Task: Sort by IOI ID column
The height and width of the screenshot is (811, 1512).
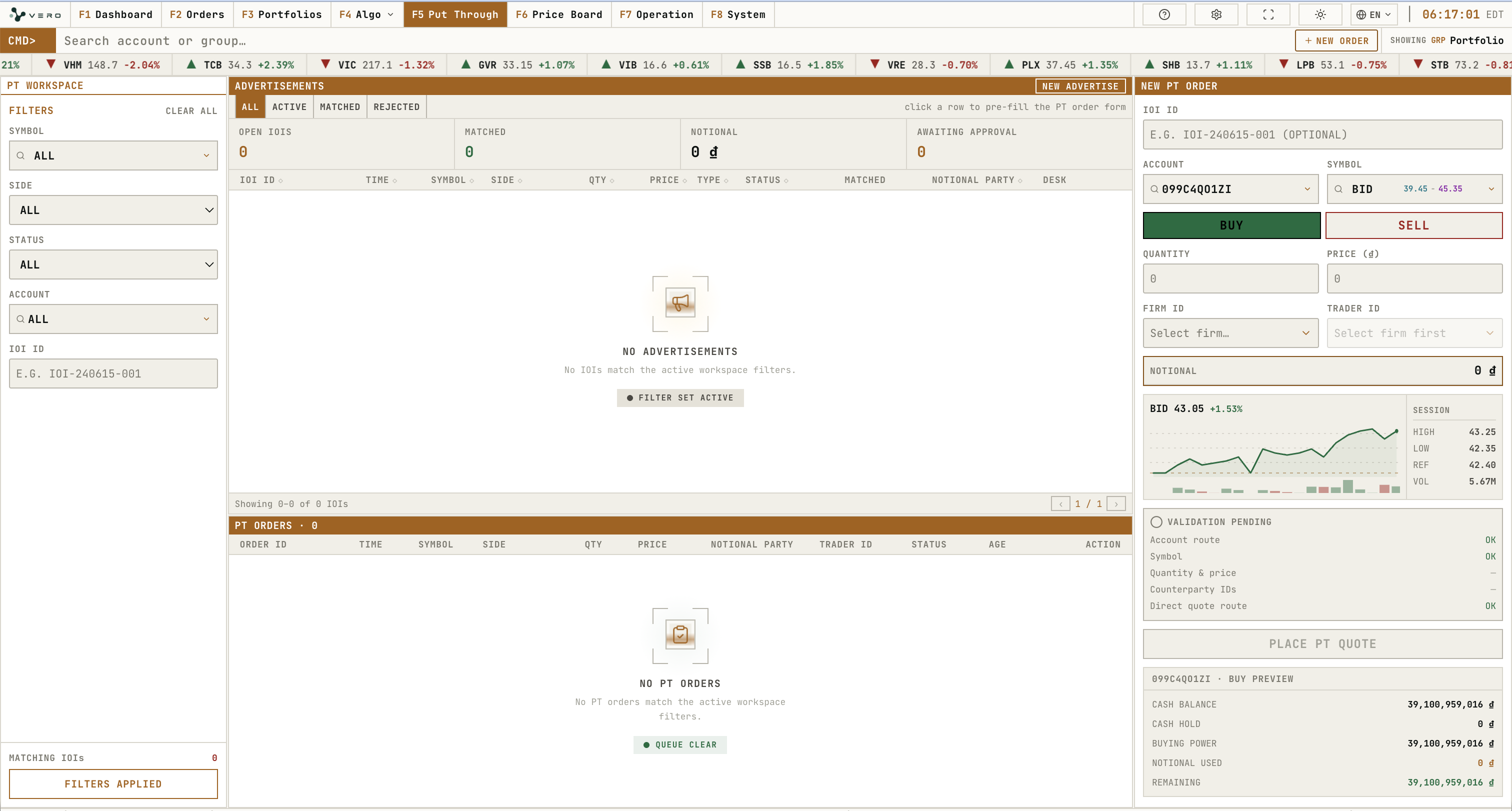Action: (x=261, y=180)
